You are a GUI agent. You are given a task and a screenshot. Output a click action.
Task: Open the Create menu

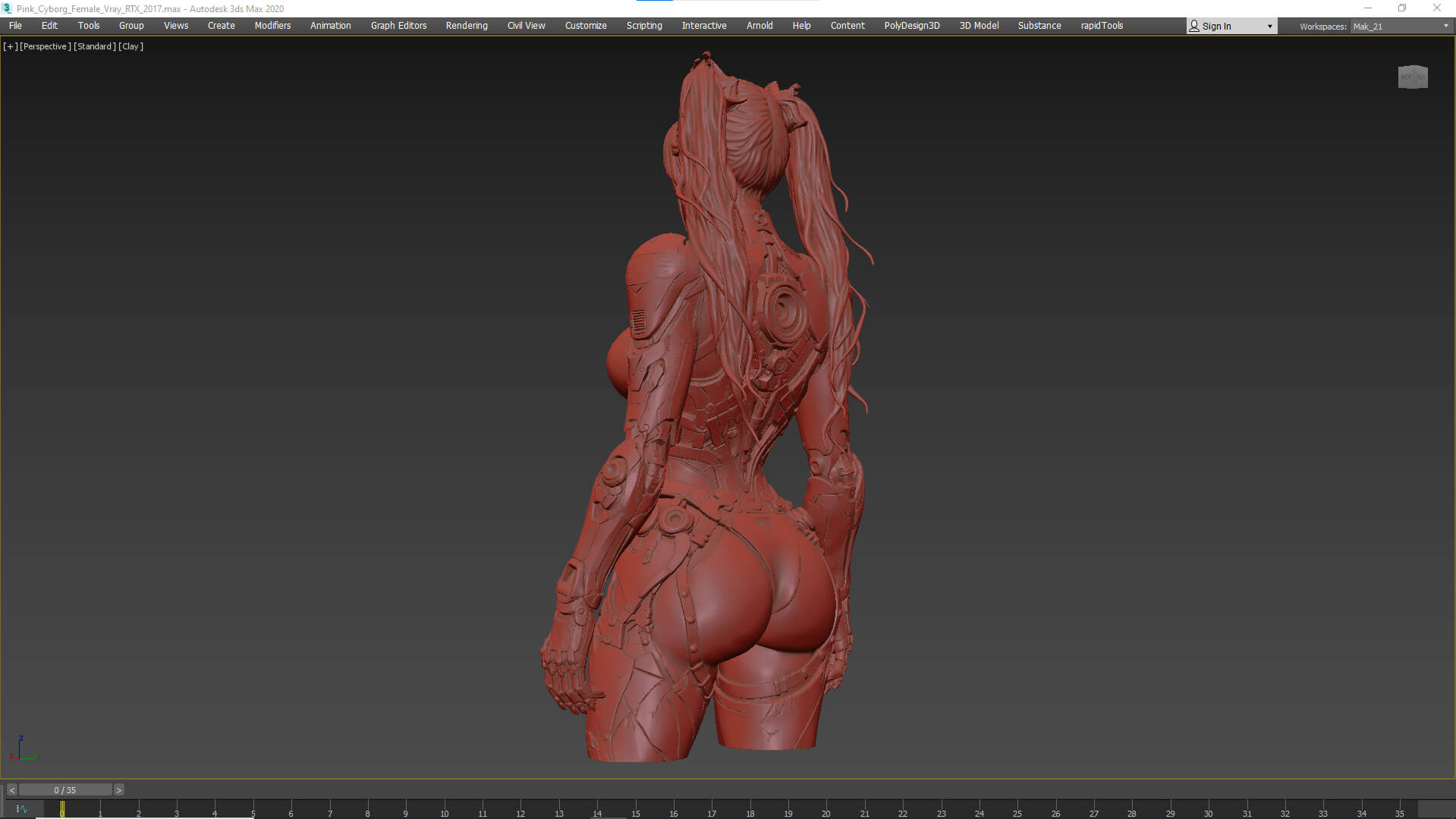(x=222, y=26)
